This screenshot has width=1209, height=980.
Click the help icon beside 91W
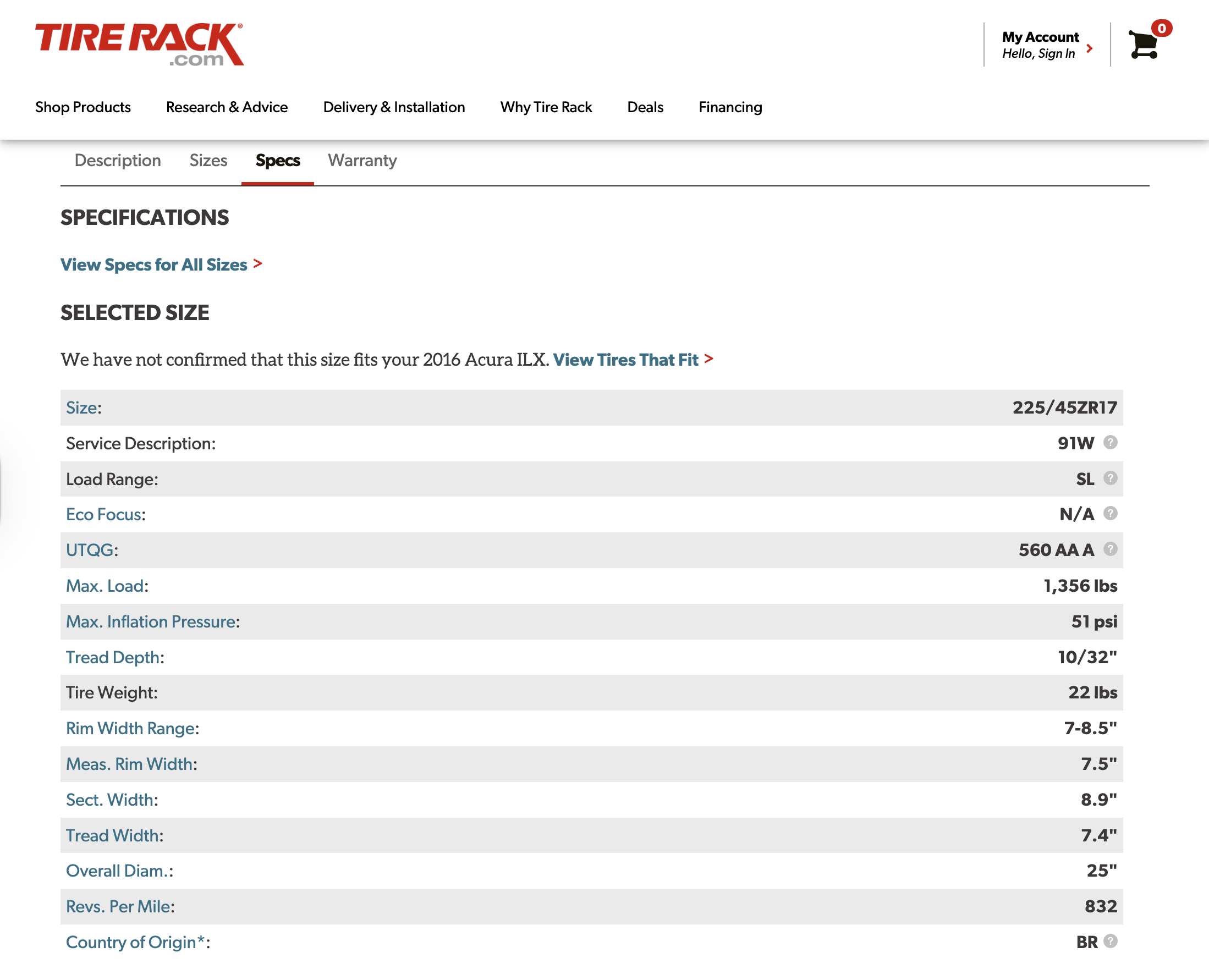click(x=1109, y=444)
